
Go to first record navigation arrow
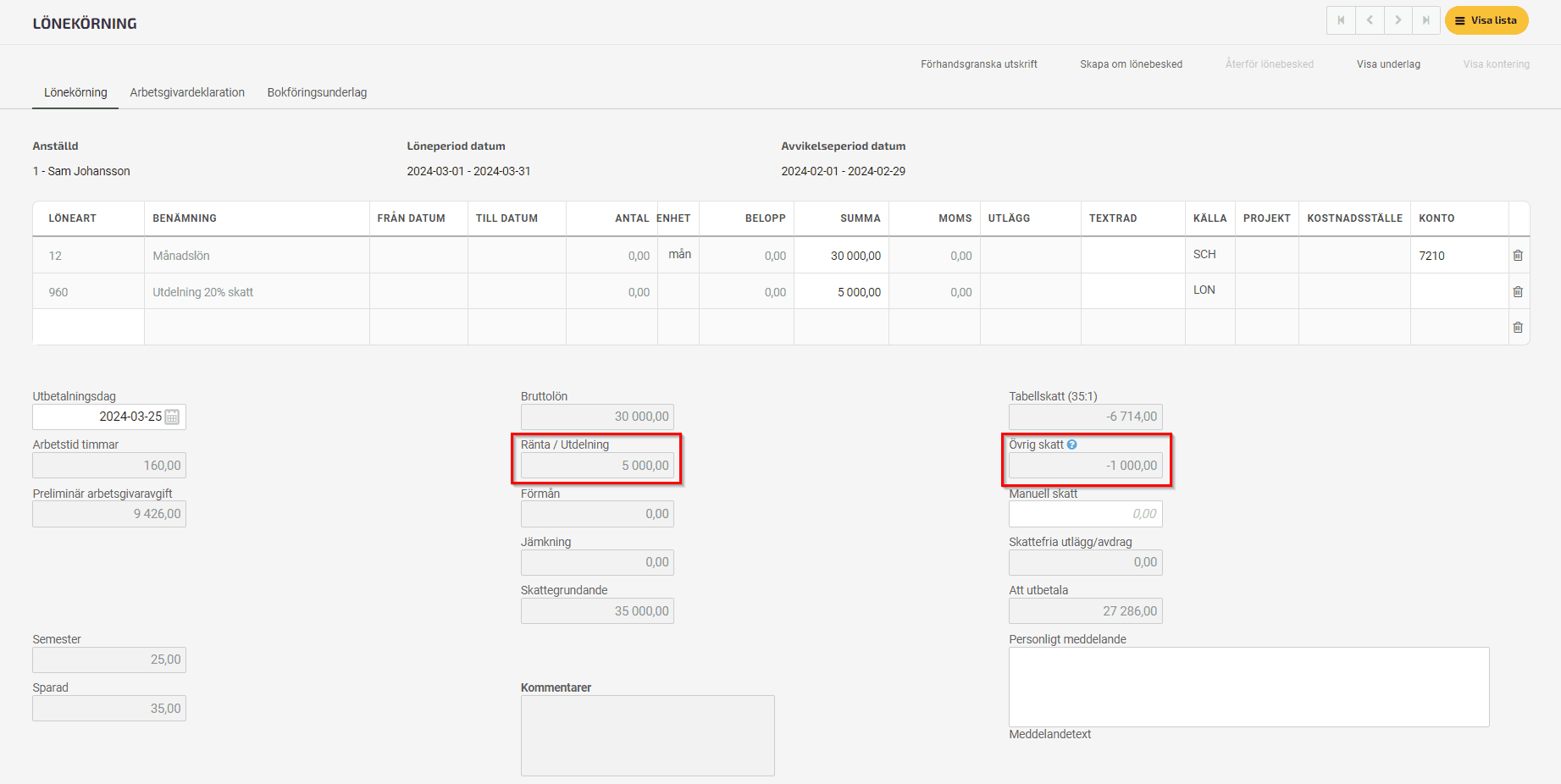(x=1341, y=20)
